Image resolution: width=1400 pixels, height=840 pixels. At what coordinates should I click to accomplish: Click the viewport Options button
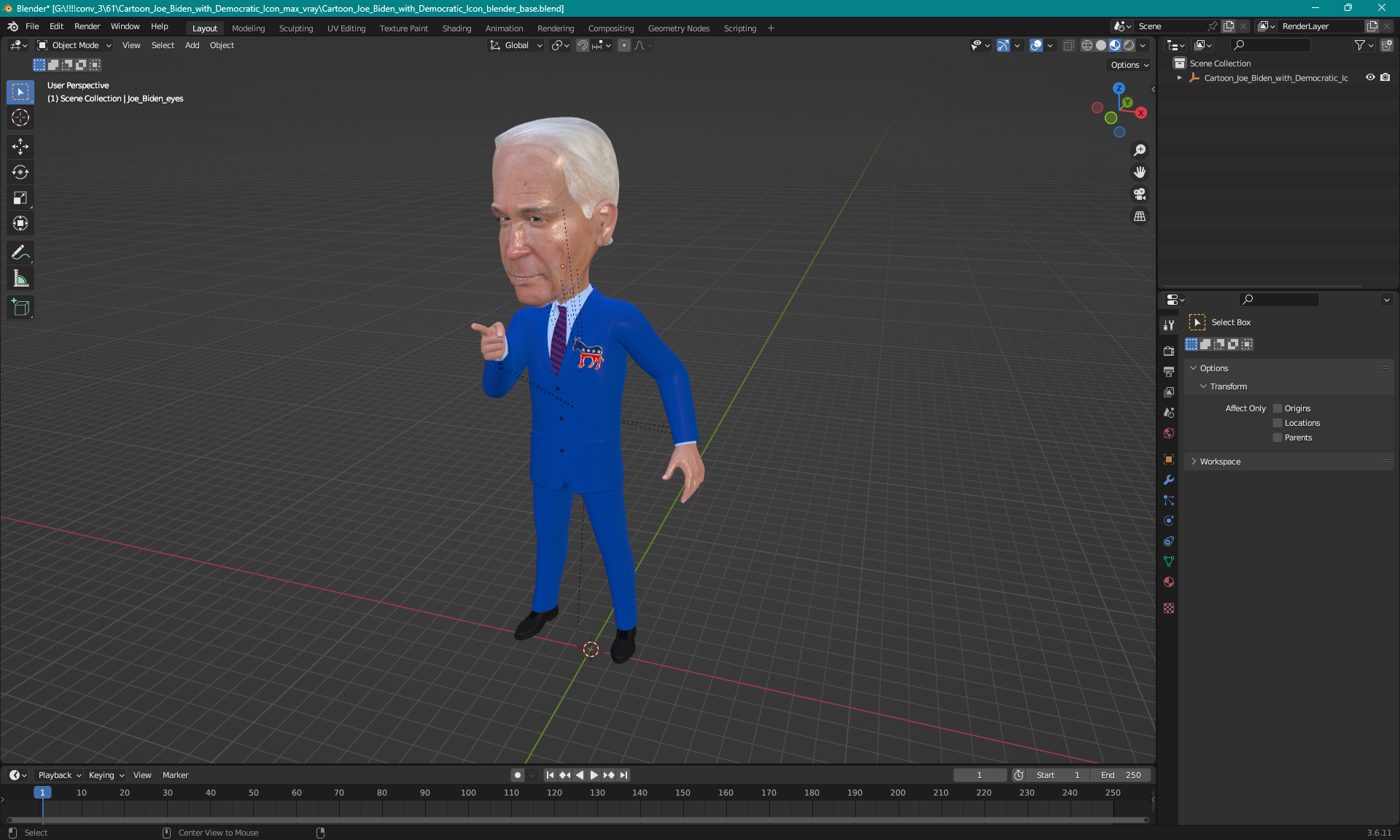point(1129,65)
